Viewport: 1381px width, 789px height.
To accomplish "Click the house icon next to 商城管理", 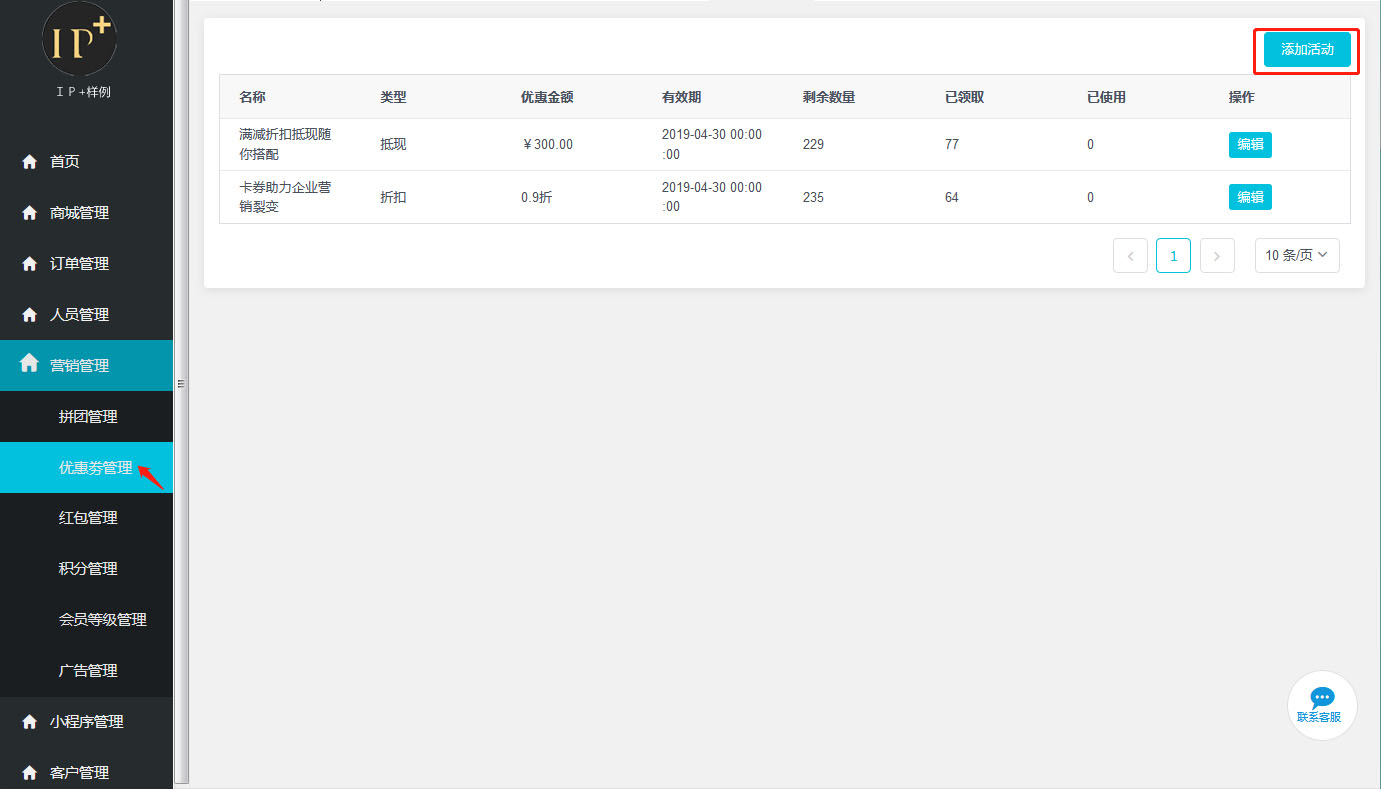I will pyautogui.click(x=29, y=213).
